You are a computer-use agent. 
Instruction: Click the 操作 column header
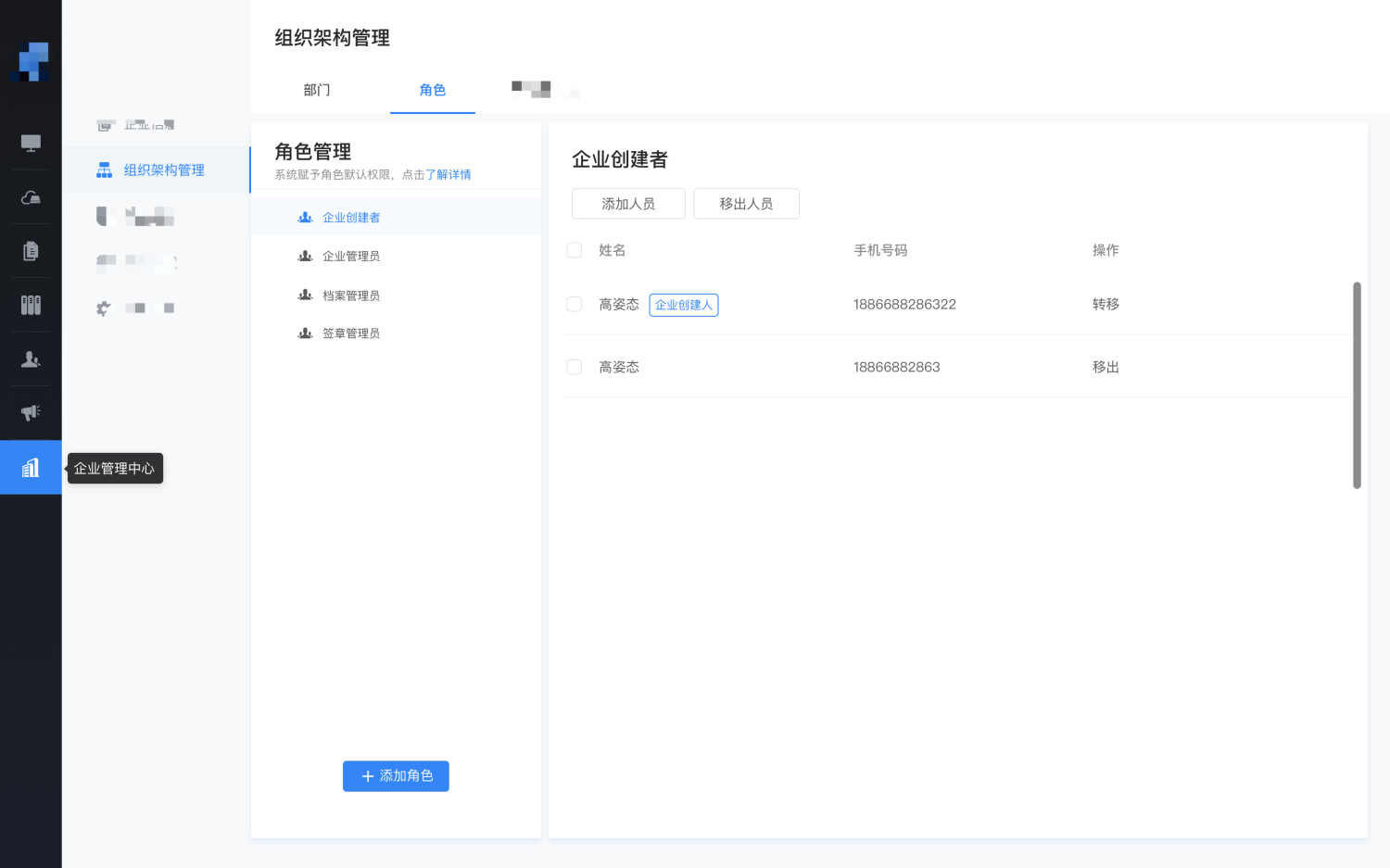1106,250
